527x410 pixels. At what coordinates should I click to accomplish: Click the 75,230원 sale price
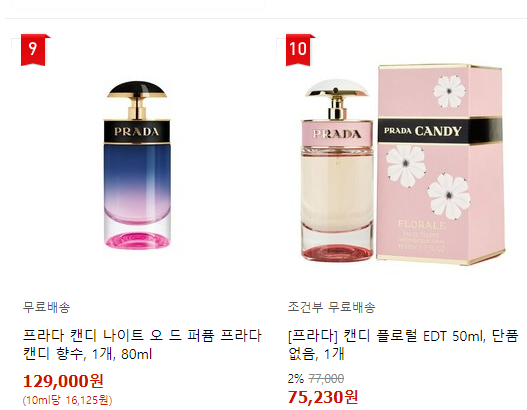(x=323, y=397)
